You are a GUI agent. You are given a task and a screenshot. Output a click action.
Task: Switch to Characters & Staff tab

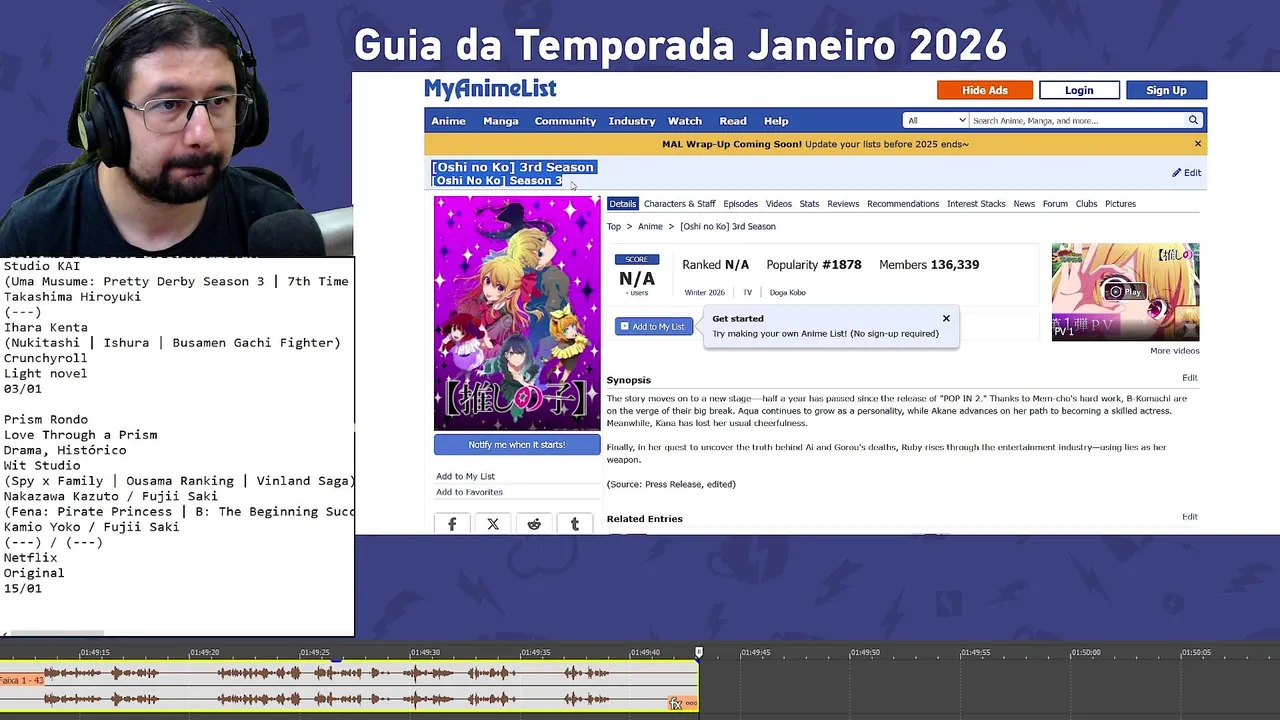point(680,204)
